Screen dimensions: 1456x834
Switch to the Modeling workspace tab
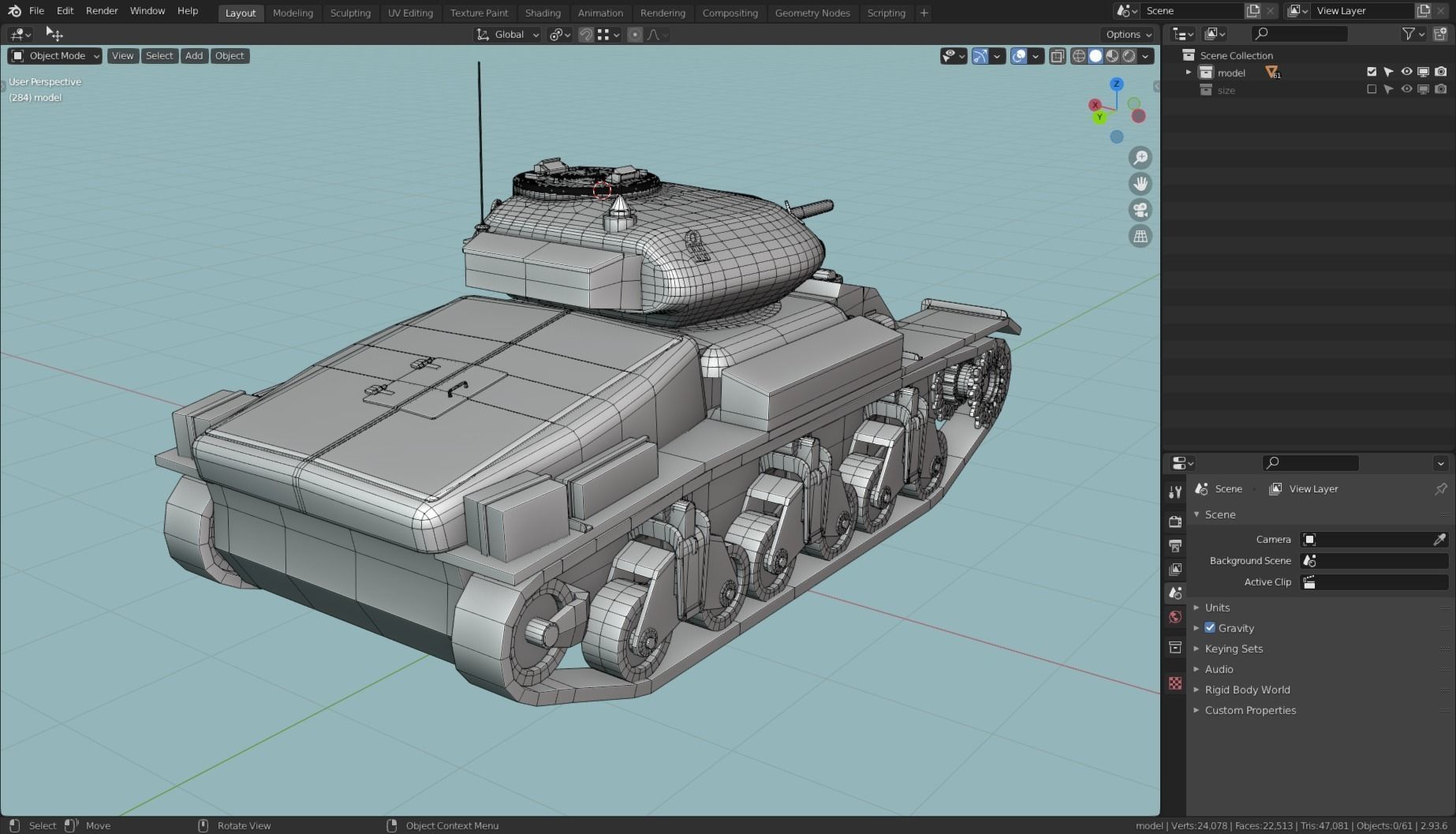click(x=293, y=13)
